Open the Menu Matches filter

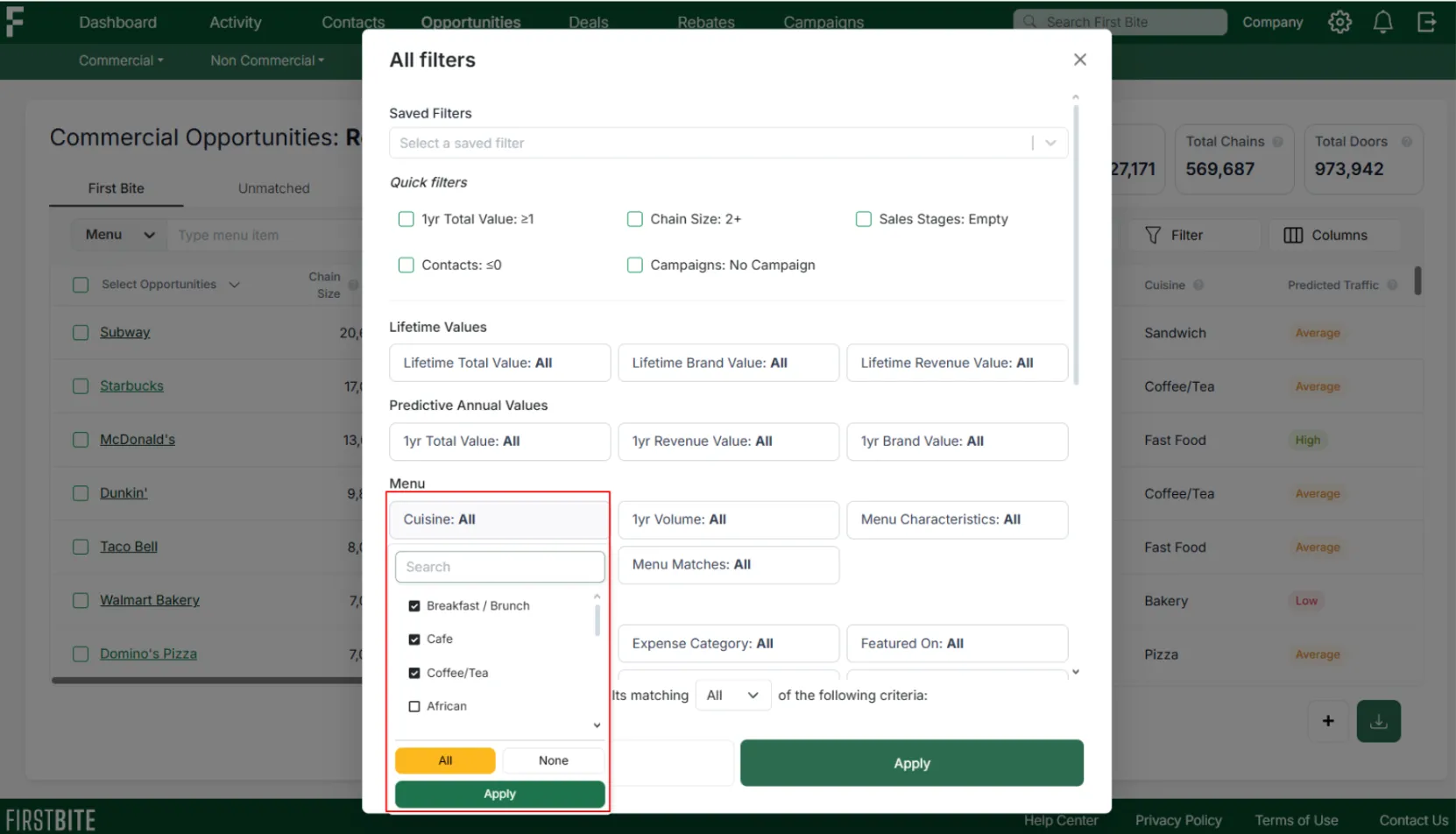click(728, 565)
